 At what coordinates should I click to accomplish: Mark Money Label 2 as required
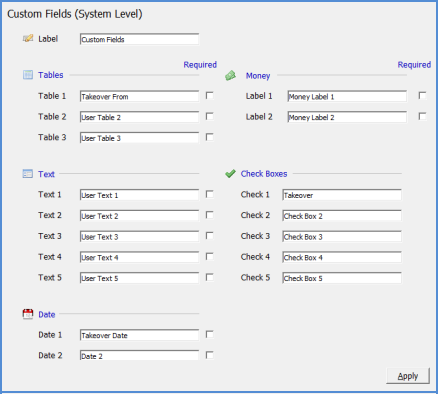point(422,116)
